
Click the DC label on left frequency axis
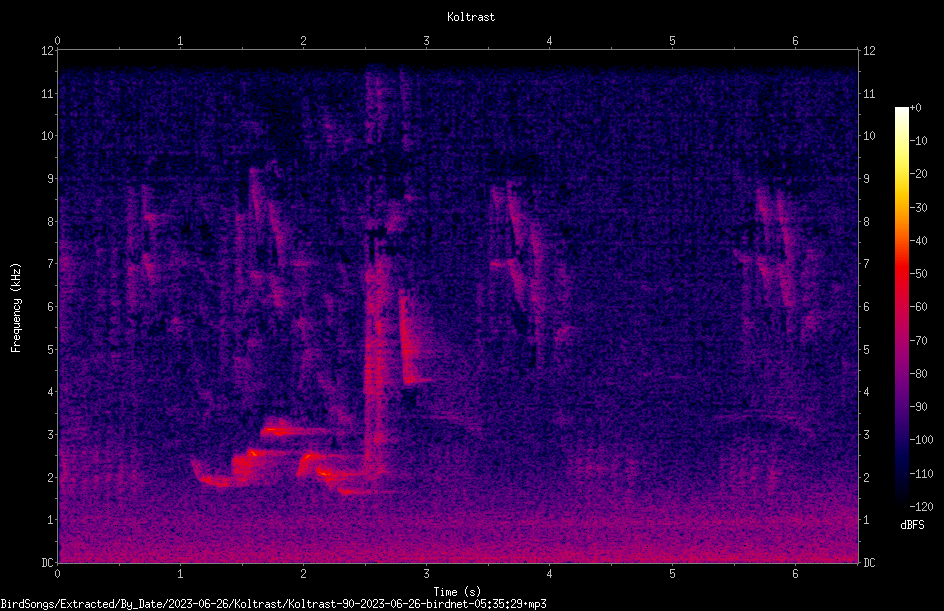tap(47, 563)
